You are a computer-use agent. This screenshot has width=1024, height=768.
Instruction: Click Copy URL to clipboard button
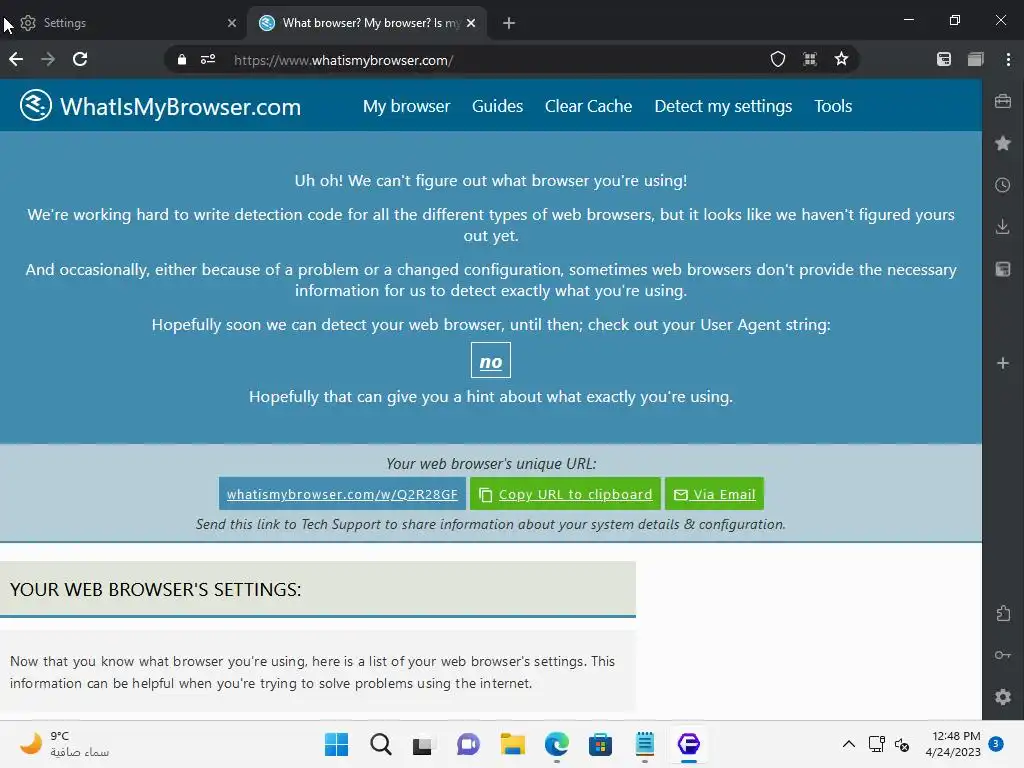tap(566, 494)
